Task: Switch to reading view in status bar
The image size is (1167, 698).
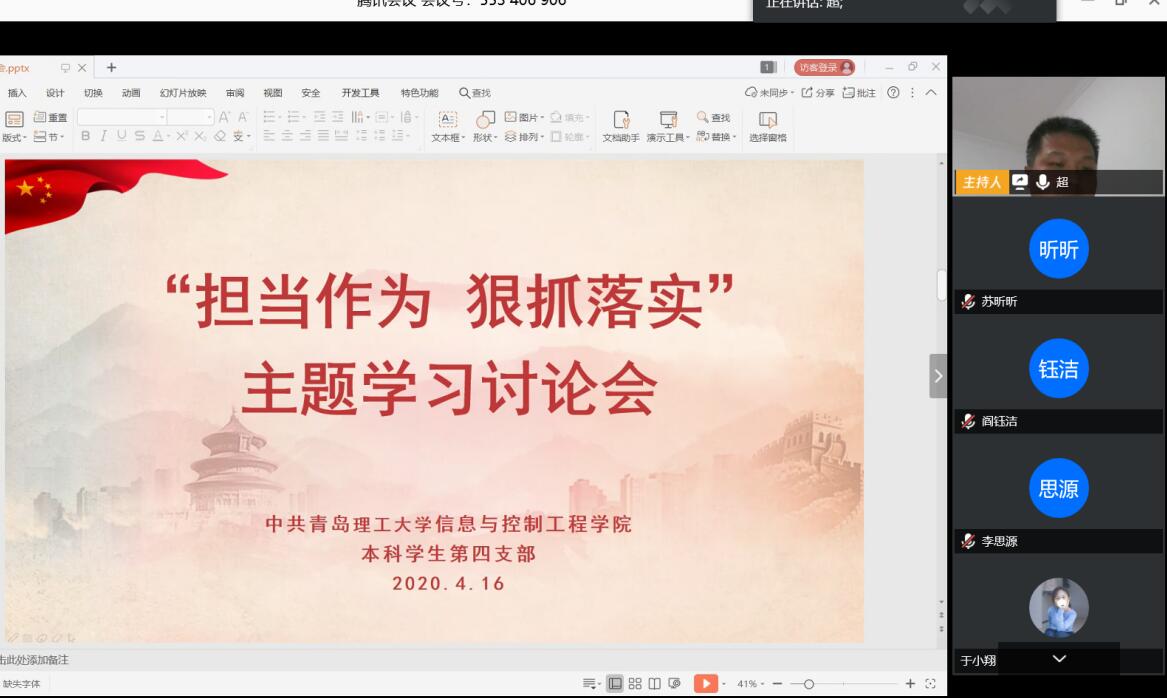Action: [654, 684]
